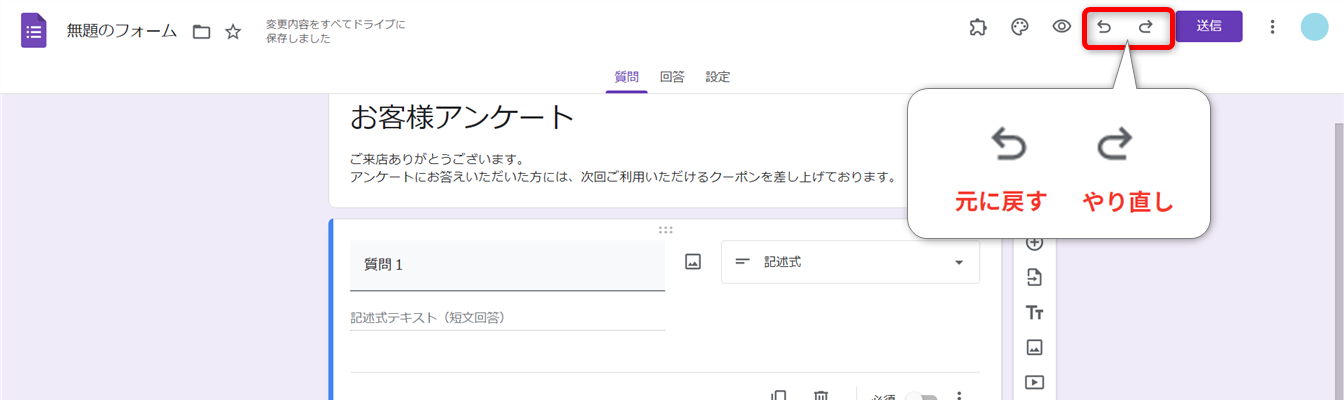
Task: Open the header's three-dot more menu
Action: pos(1272,27)
